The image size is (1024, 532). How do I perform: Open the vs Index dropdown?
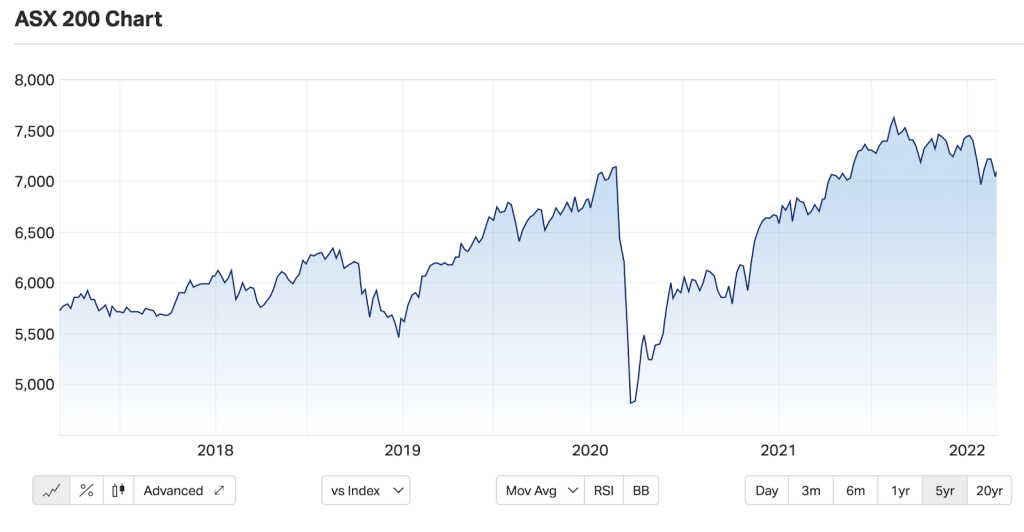[366, 490]
